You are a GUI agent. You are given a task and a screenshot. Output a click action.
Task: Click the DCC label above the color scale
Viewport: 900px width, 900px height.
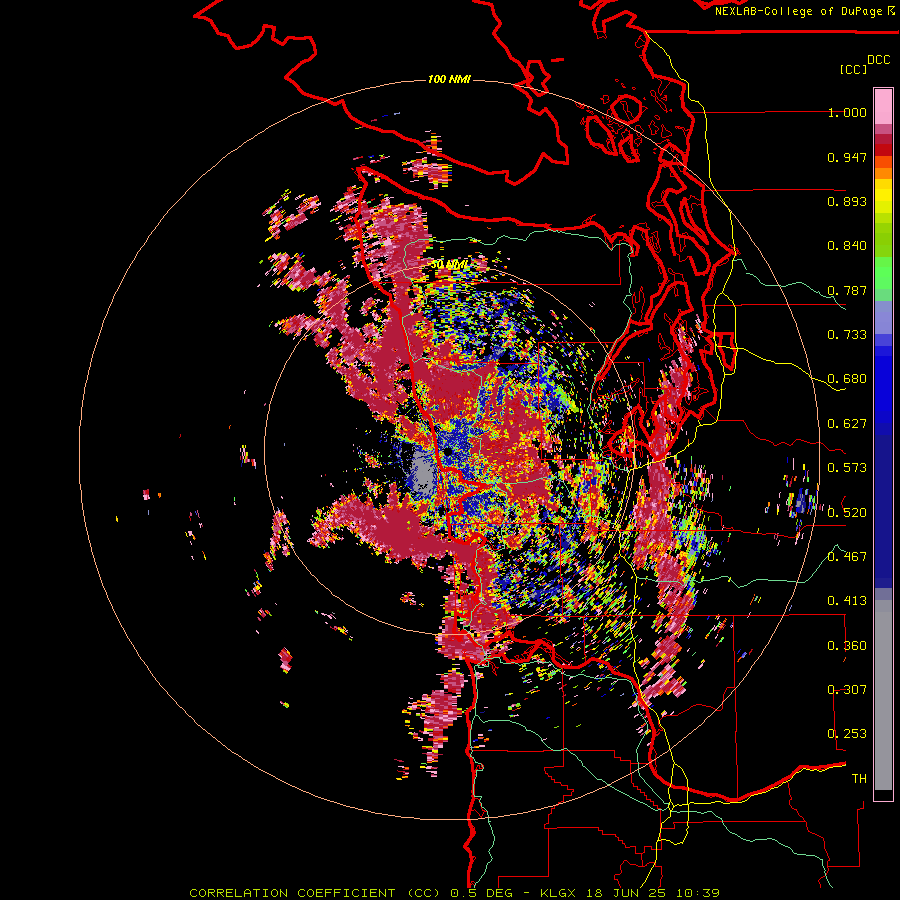[879, 60]
